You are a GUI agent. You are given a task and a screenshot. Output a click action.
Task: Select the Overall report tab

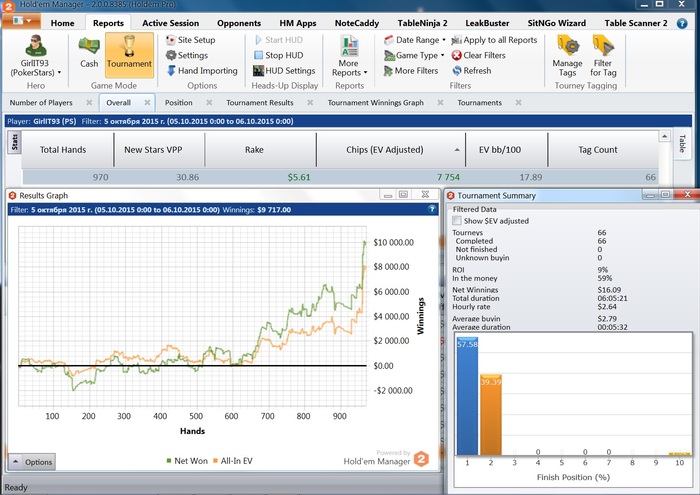click(x=118, y=103)
